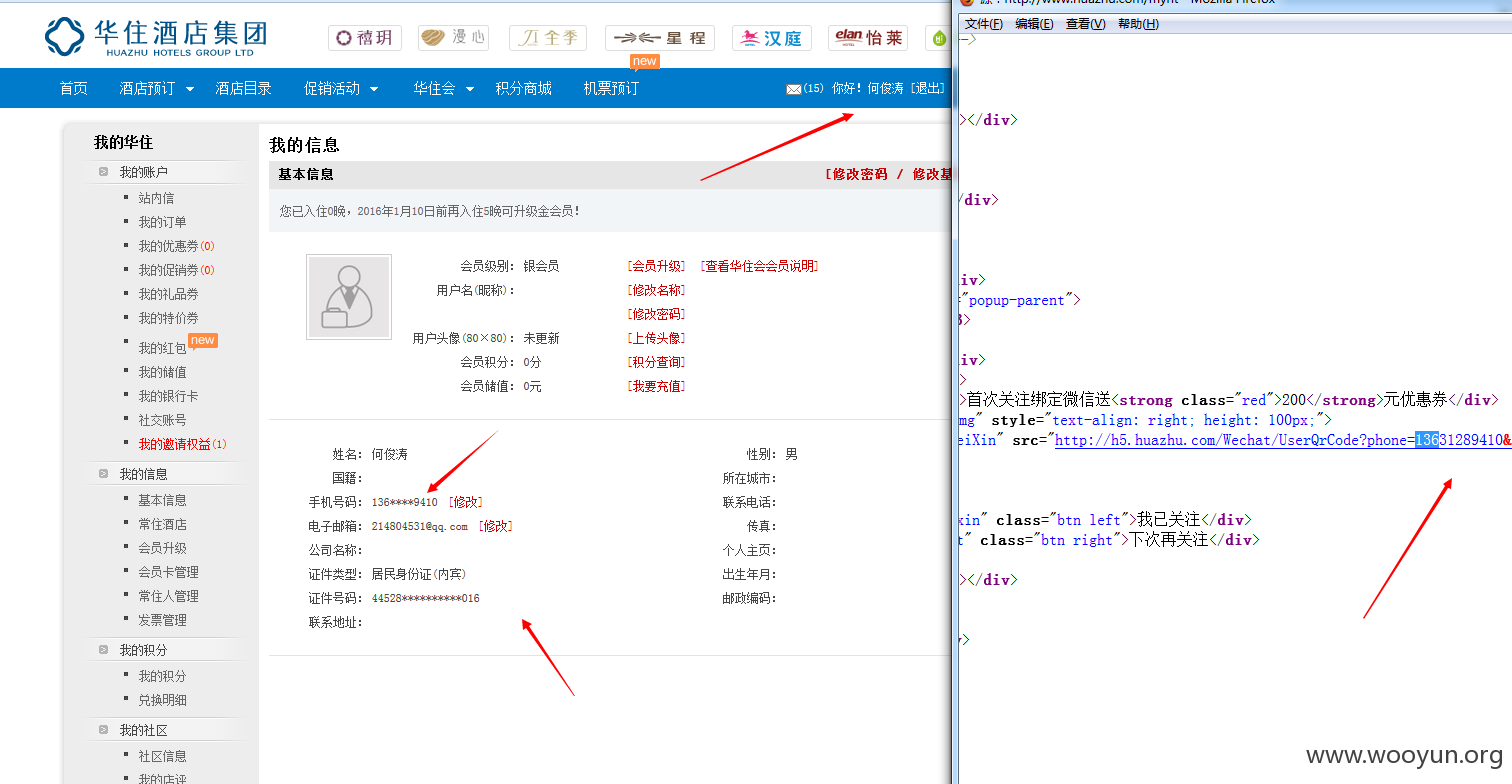Open Firefox 编辑(E) menu
Image resolution: width=1512 pixels, height=784 pixels.
(1034, 24)
